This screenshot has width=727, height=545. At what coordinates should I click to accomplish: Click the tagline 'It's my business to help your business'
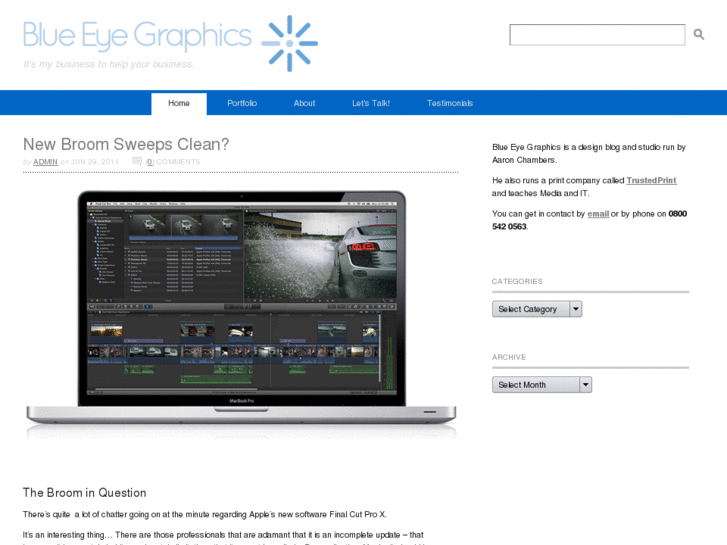(x=108, y=64)
